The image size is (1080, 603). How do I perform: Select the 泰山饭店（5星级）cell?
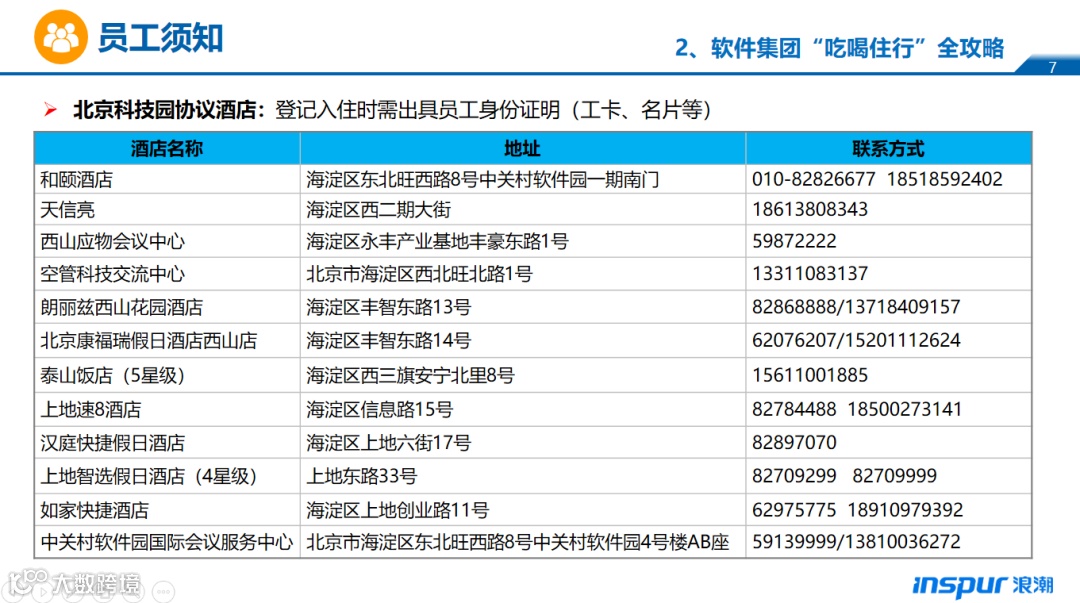[167, 375]
